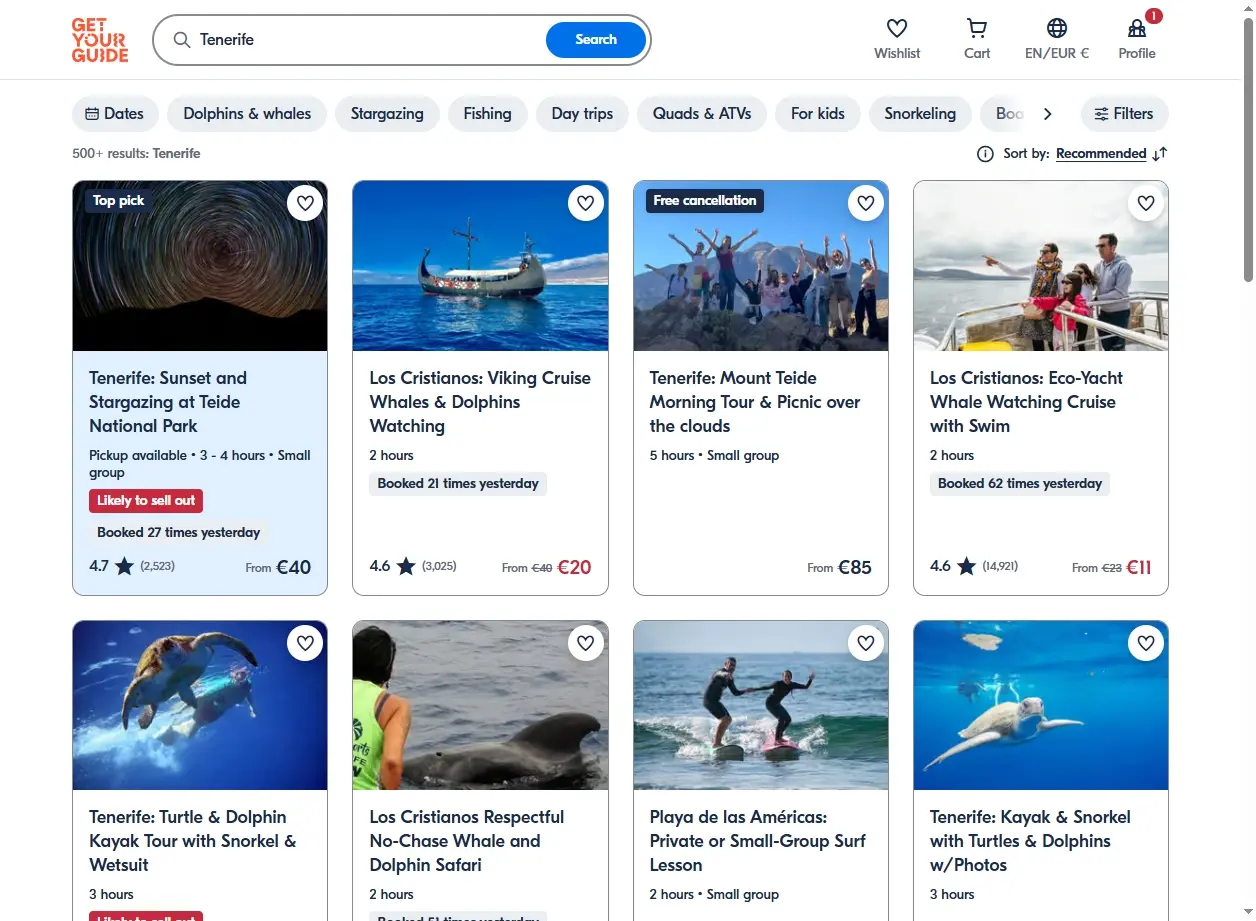
Task: Click the magnifier icon in search box
Action: pos(181,40)
